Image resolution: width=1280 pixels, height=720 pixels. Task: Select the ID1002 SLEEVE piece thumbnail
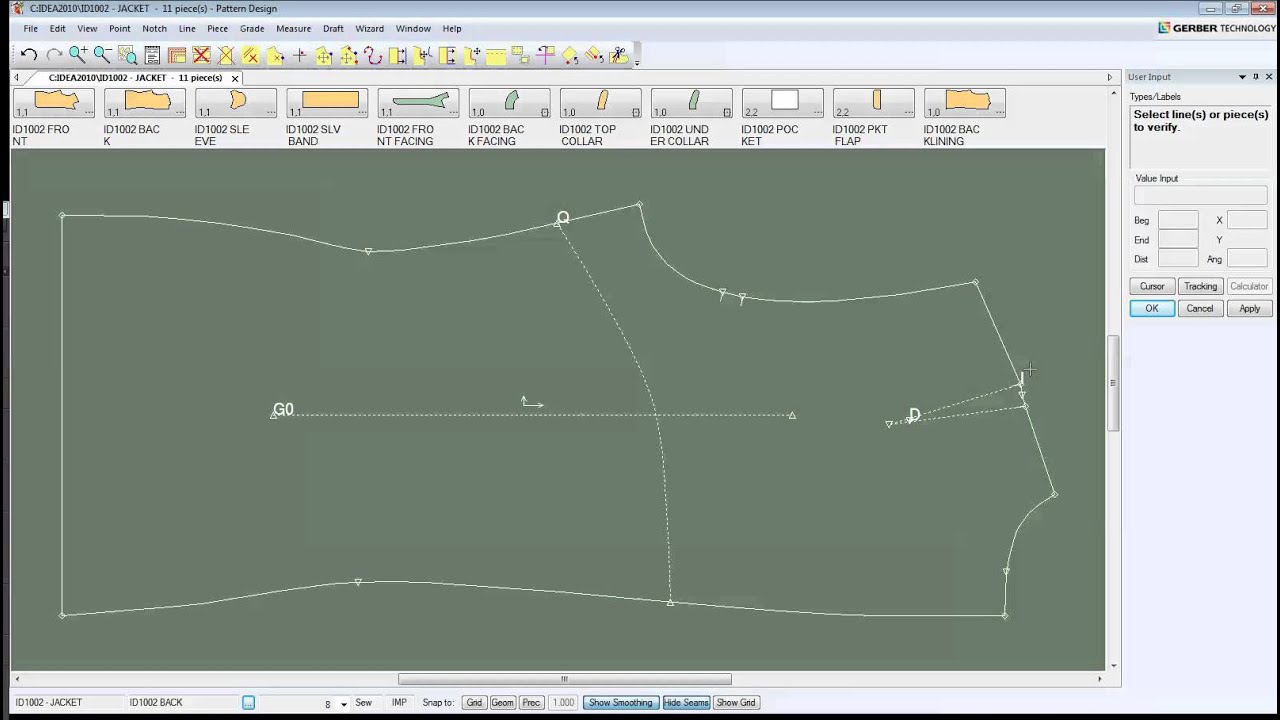coord(236,103)
